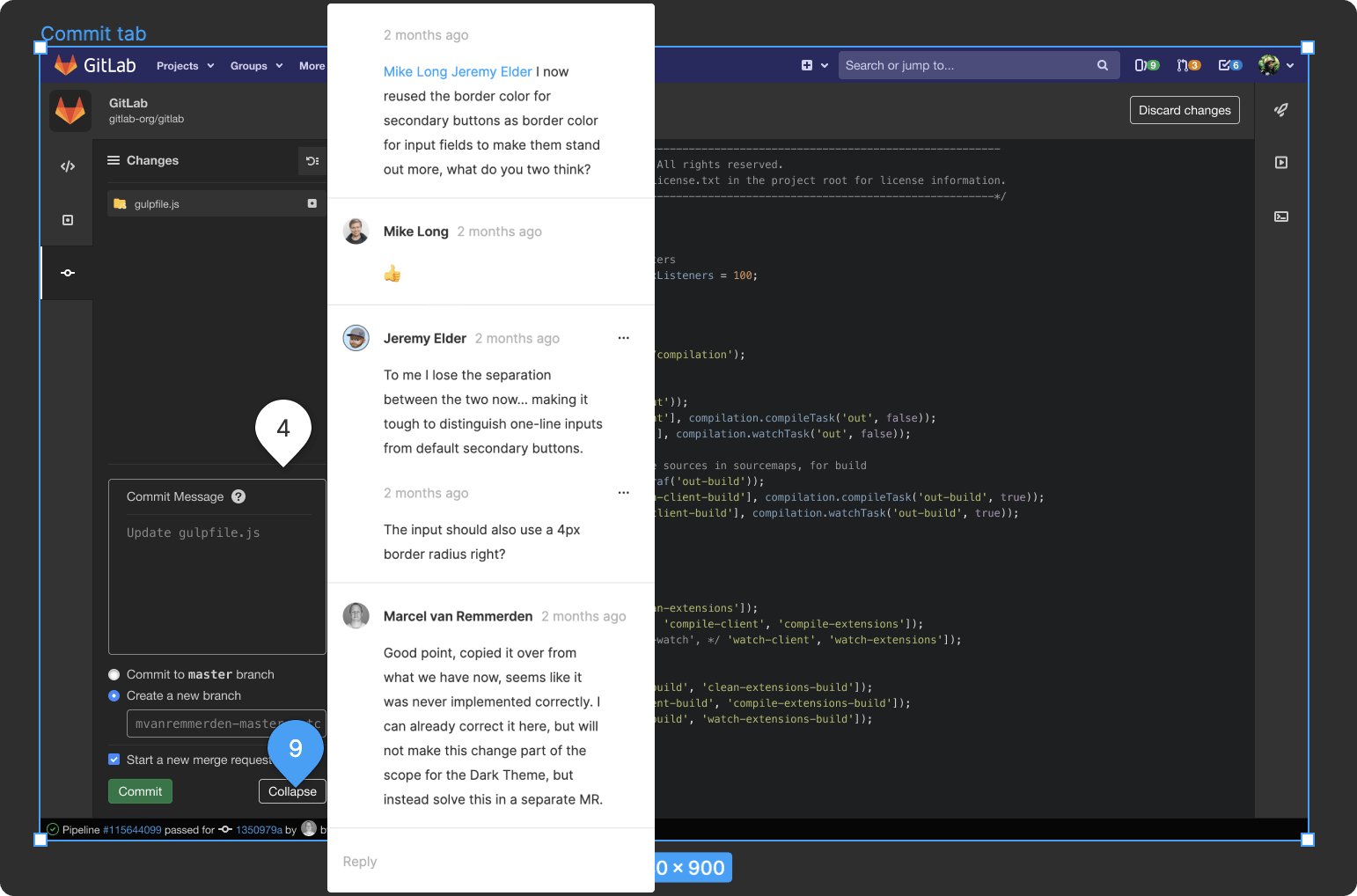Viewport: 1357px width, 896px height.
Task: Open the Edit panel in the IDE sidebar
Action: tap(67, 165)
